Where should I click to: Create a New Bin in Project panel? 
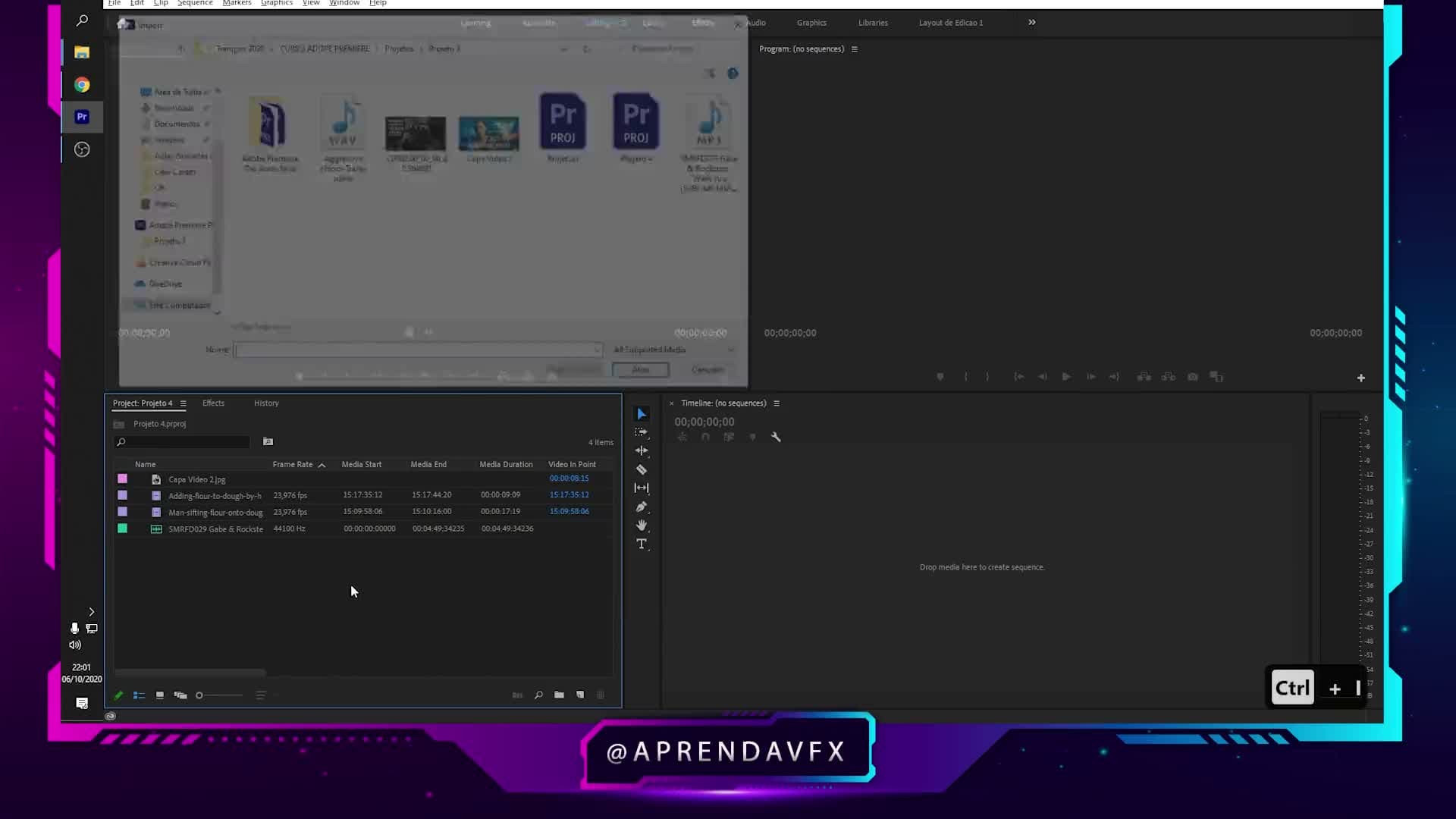559,695
